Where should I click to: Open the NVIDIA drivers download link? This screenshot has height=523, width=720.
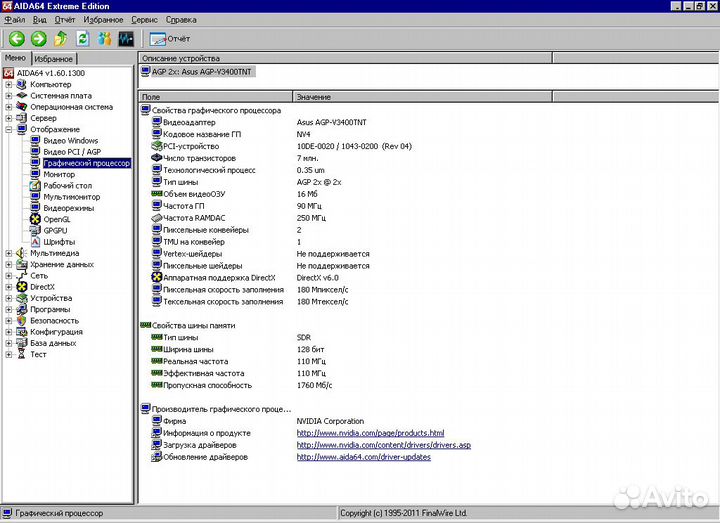point(383,445)
